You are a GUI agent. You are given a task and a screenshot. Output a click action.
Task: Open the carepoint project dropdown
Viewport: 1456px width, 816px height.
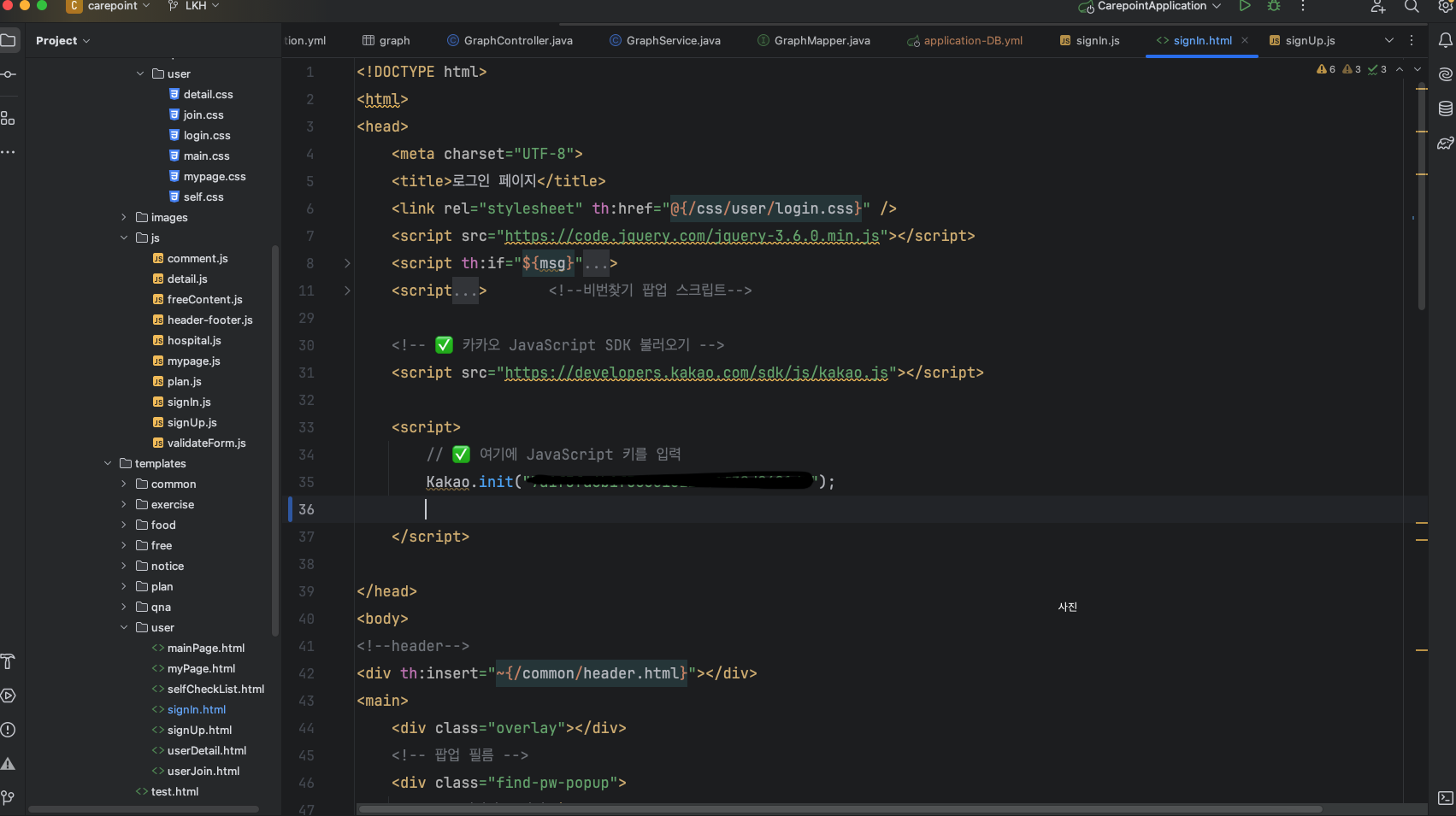[x=109, y=6]
